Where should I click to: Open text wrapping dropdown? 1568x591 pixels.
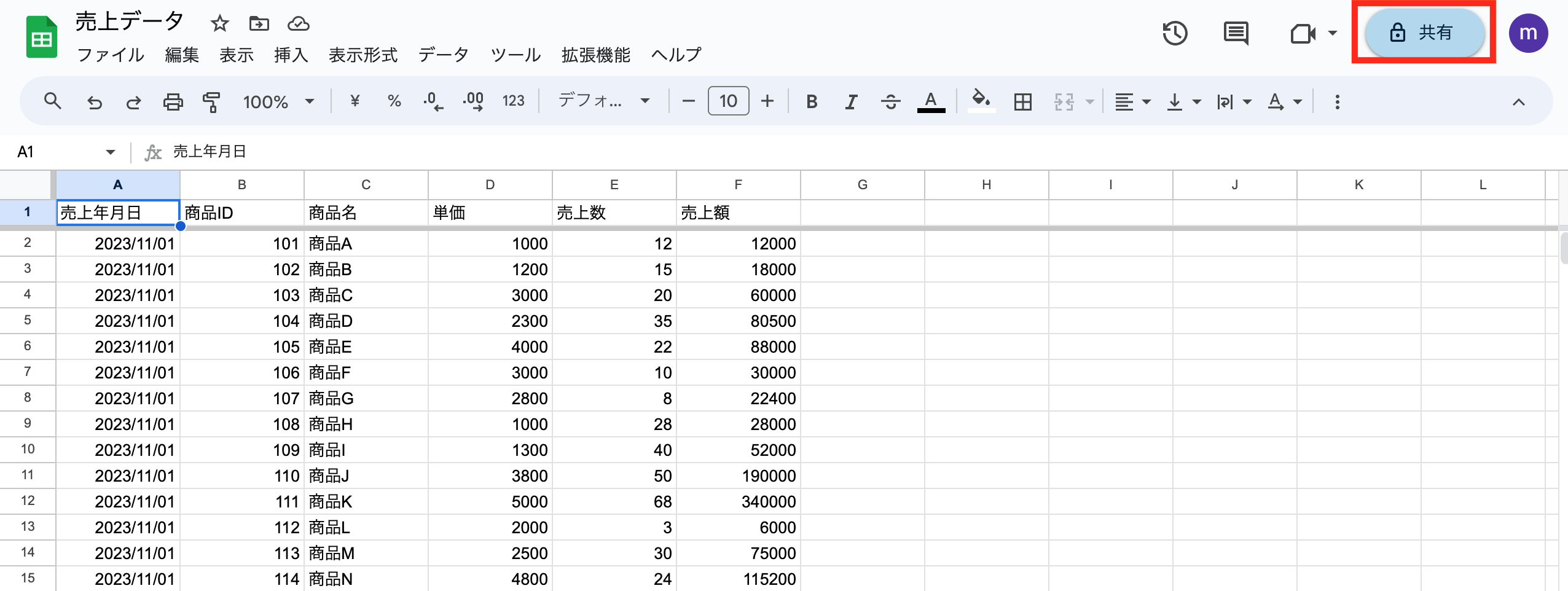[1234, 101]
